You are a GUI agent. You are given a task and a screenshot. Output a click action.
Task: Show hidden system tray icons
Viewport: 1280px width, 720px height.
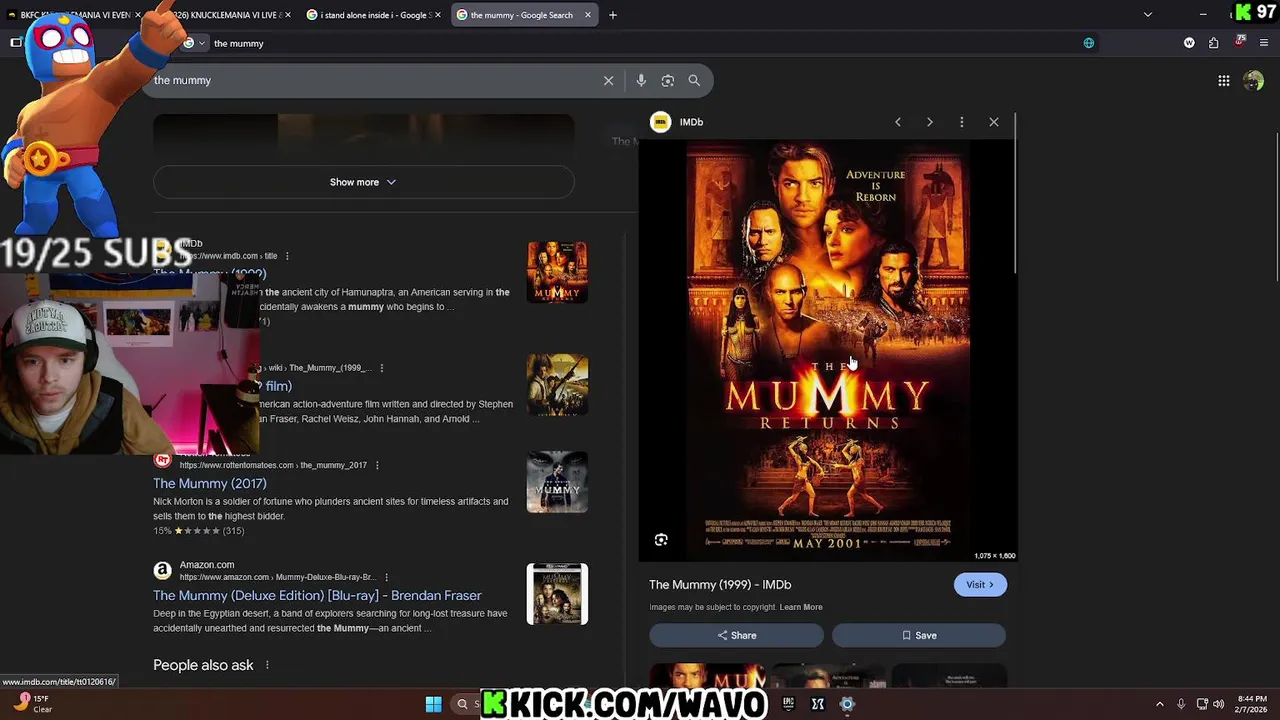click(1160, 704)
